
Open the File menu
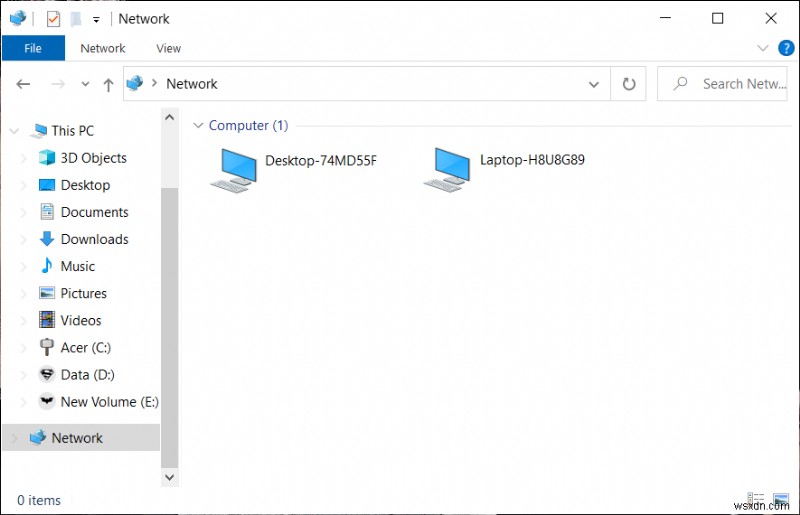33,48
